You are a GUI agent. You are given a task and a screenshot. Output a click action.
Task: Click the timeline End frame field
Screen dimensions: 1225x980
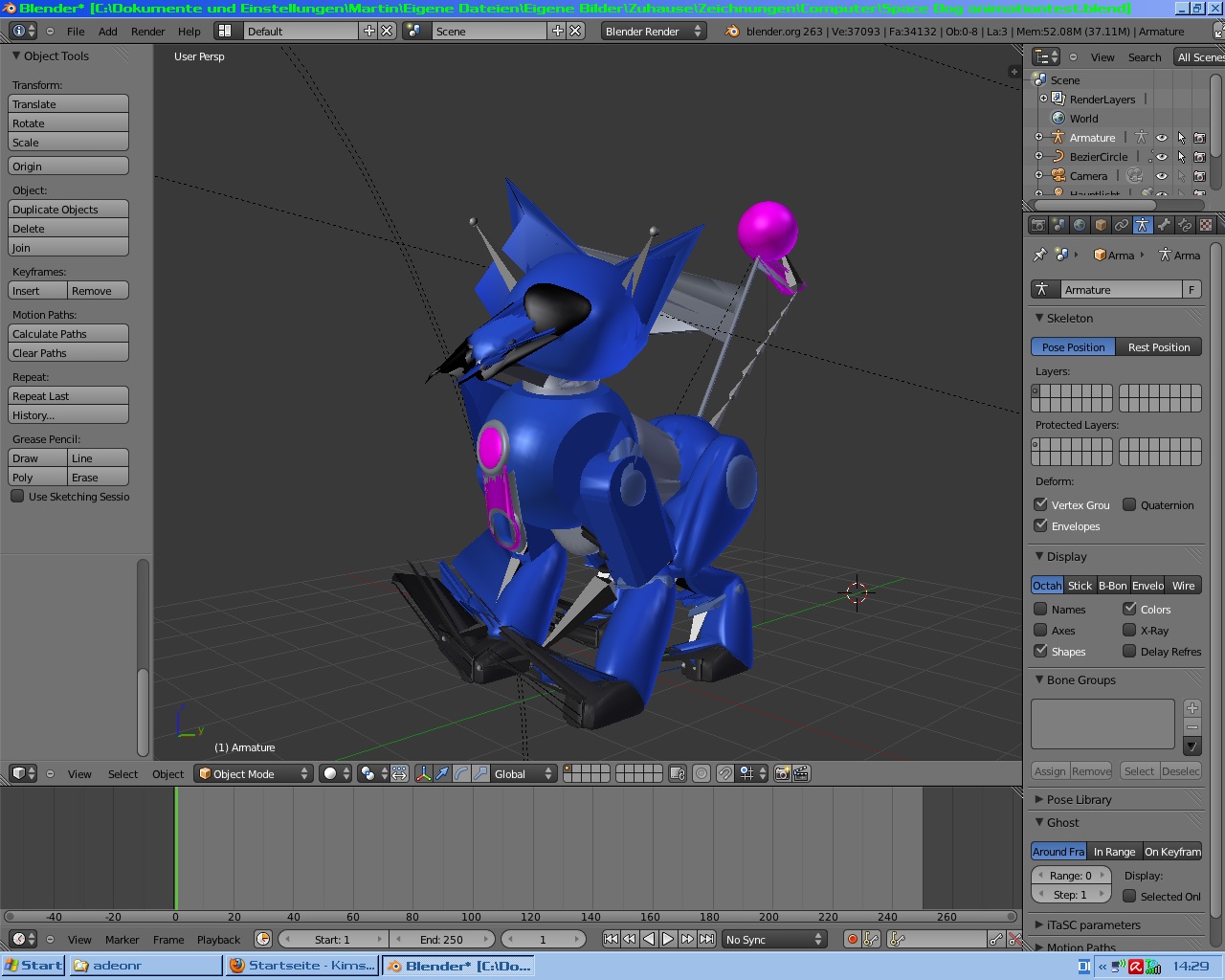click(x=441, y=940)
